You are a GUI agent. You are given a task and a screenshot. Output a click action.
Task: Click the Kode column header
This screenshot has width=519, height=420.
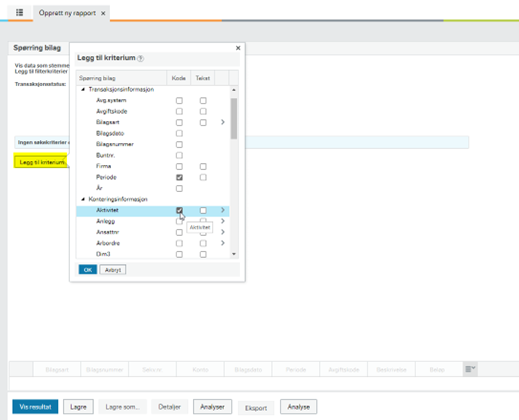click(x=178, y=78)
